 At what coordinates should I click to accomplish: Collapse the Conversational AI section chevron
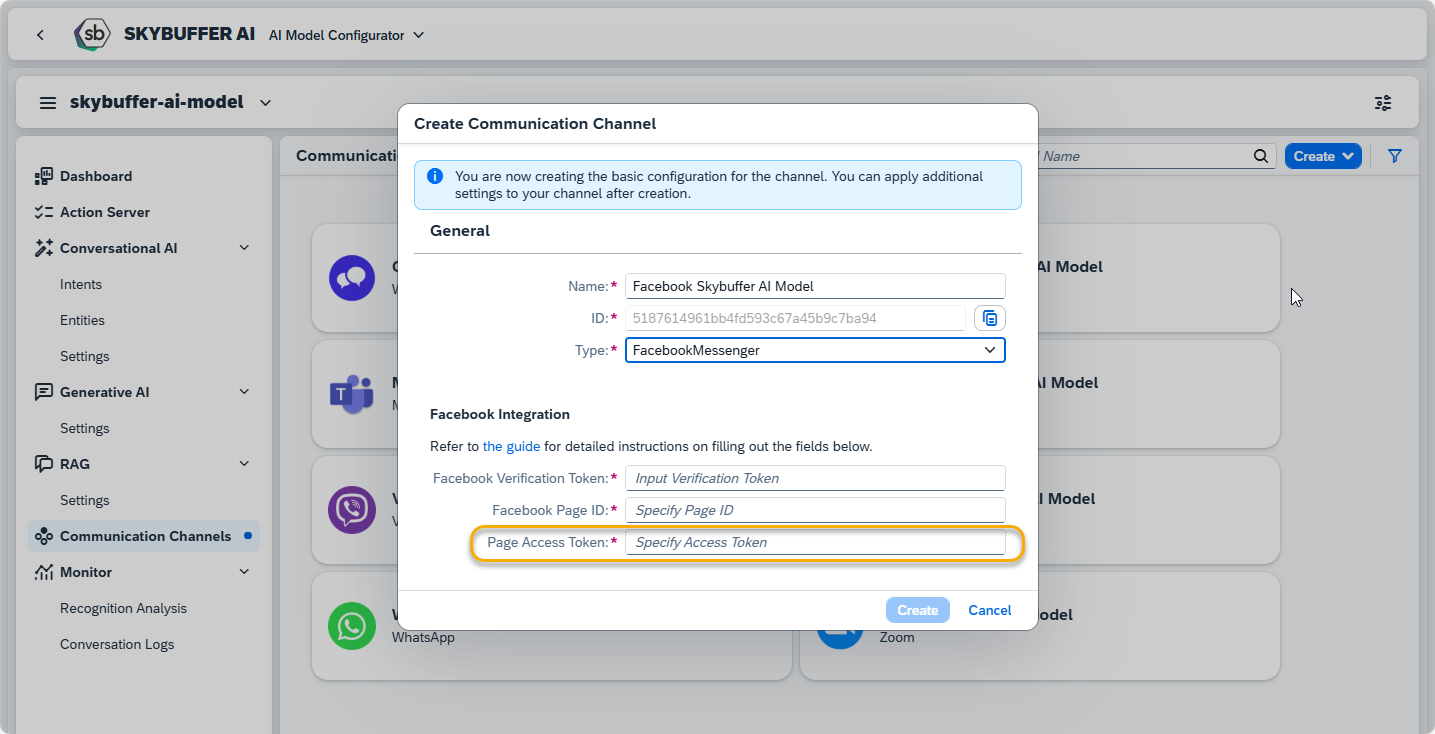point(244,248)
